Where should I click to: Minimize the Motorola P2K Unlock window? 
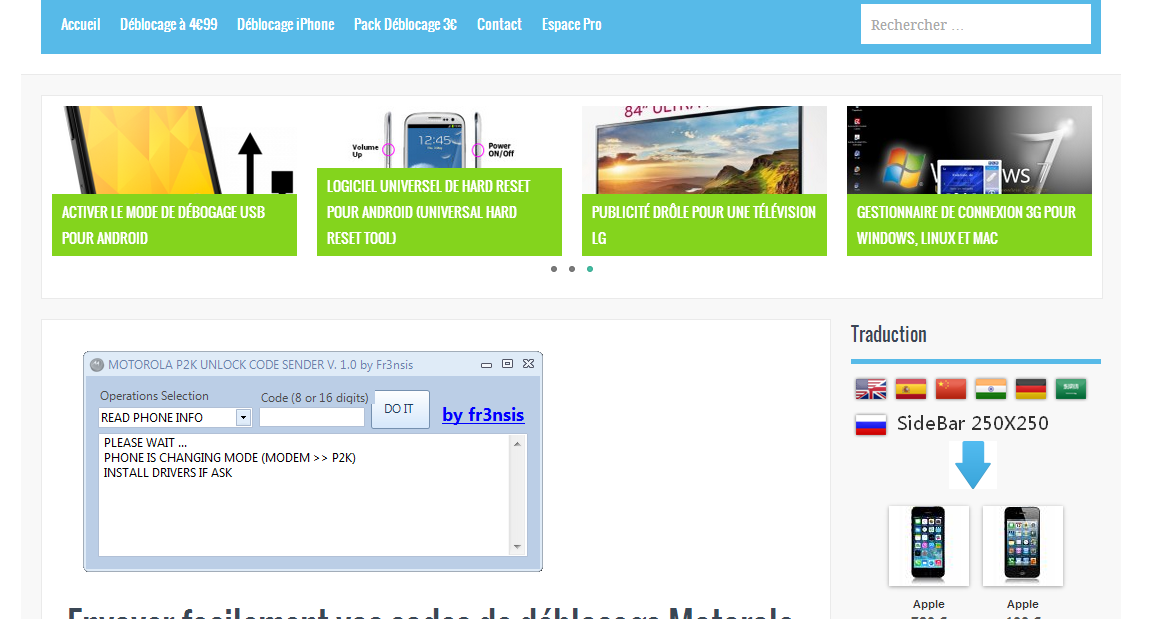tap(486, 364)
